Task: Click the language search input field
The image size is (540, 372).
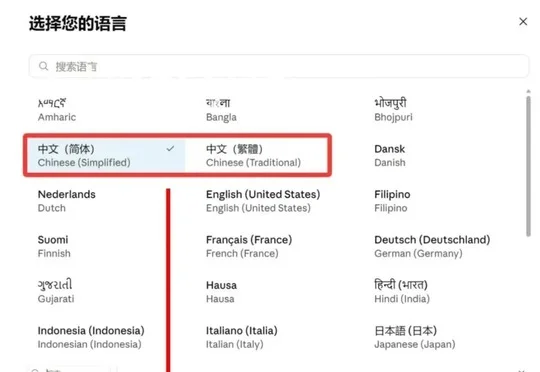Action: (279, 66)
